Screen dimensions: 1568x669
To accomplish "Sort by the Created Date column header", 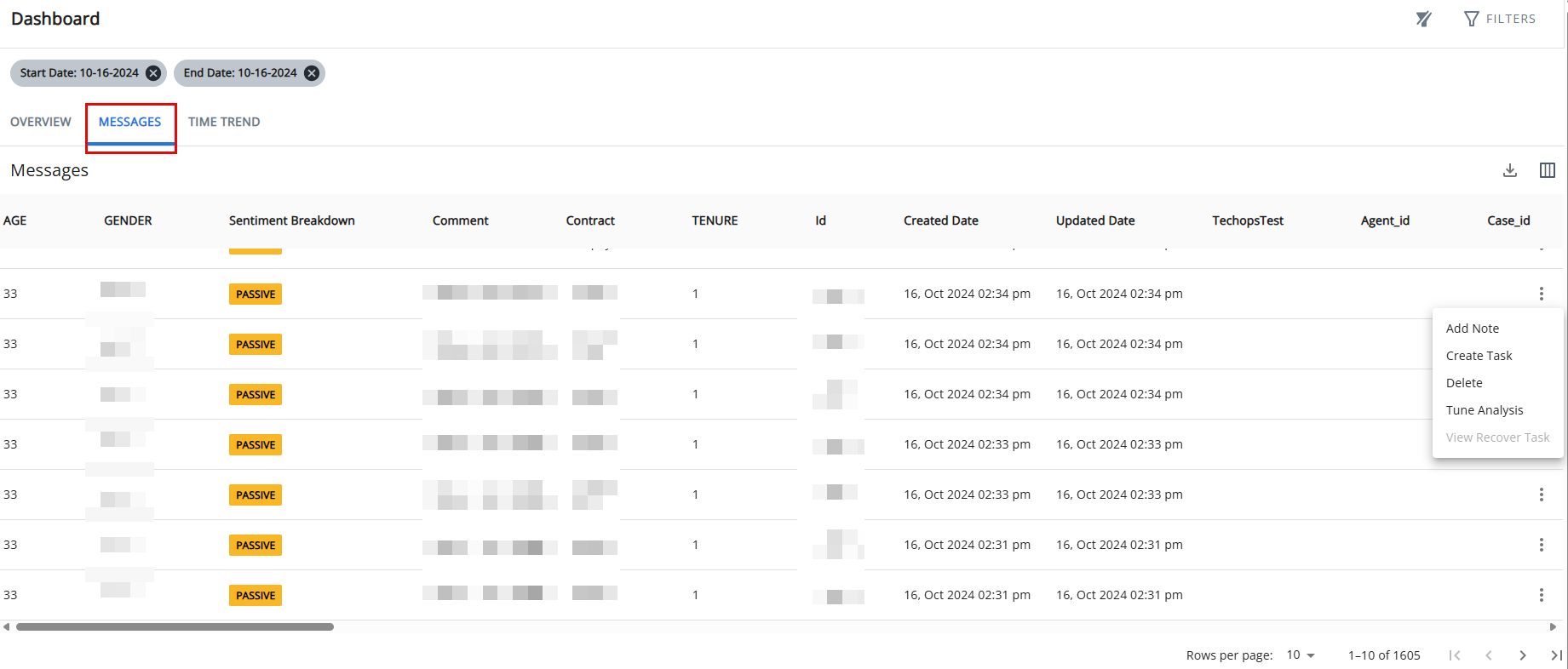I will coord(940,220).
